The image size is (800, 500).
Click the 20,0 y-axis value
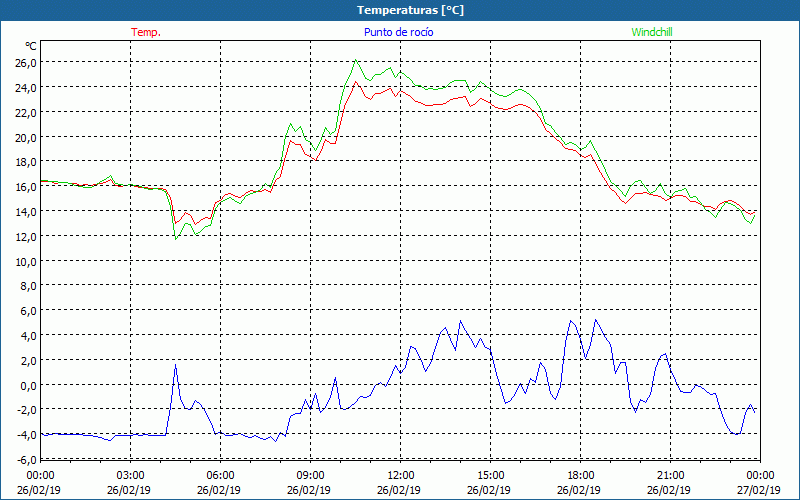pos(26,137)
